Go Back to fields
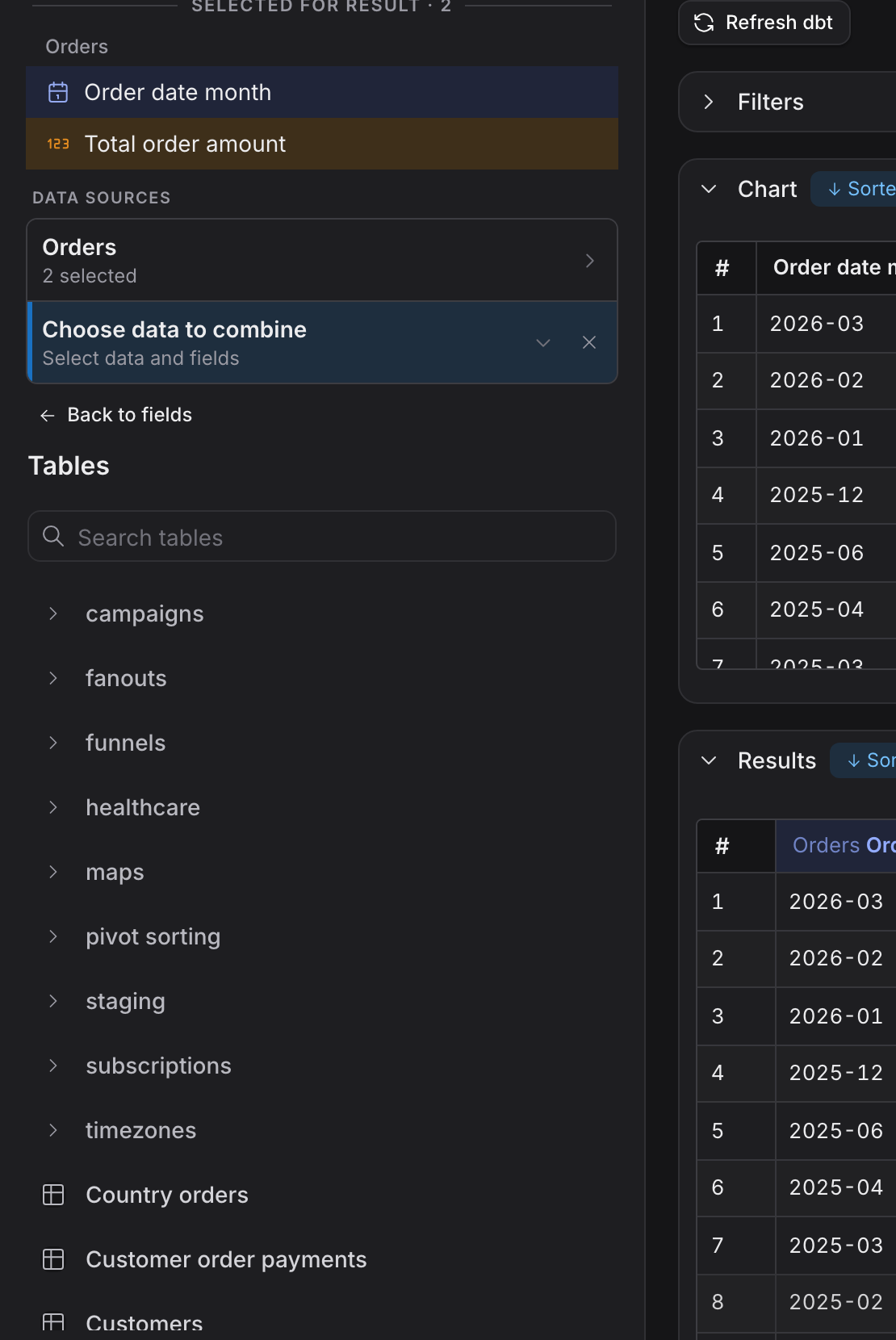The width and height of the screenshot is (896, 1340). click(x=115, y=415)
